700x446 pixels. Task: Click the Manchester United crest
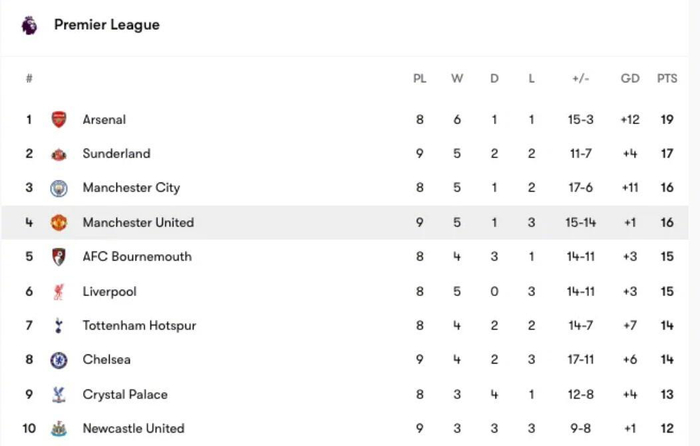pyautogui.click(x=59, y=222)
